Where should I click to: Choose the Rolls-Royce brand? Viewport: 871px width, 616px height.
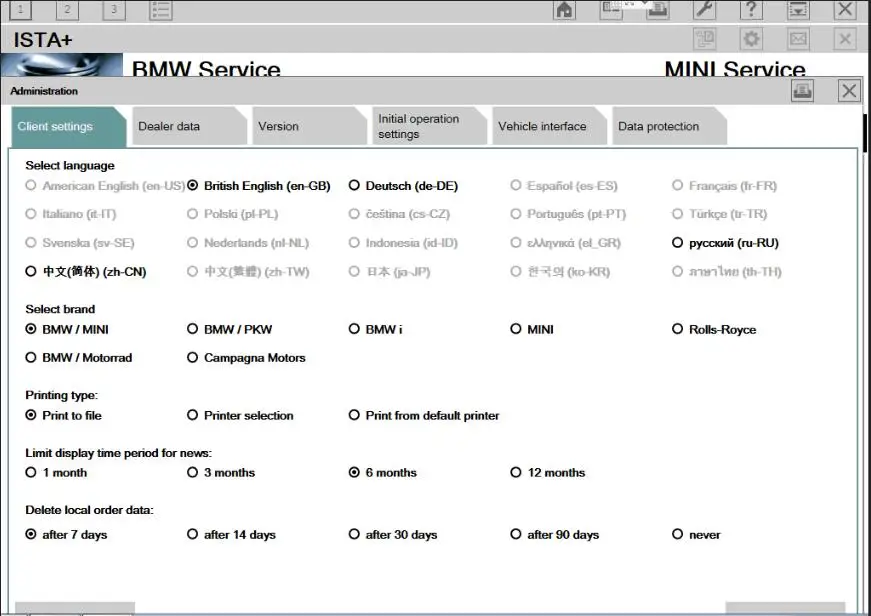714,329
